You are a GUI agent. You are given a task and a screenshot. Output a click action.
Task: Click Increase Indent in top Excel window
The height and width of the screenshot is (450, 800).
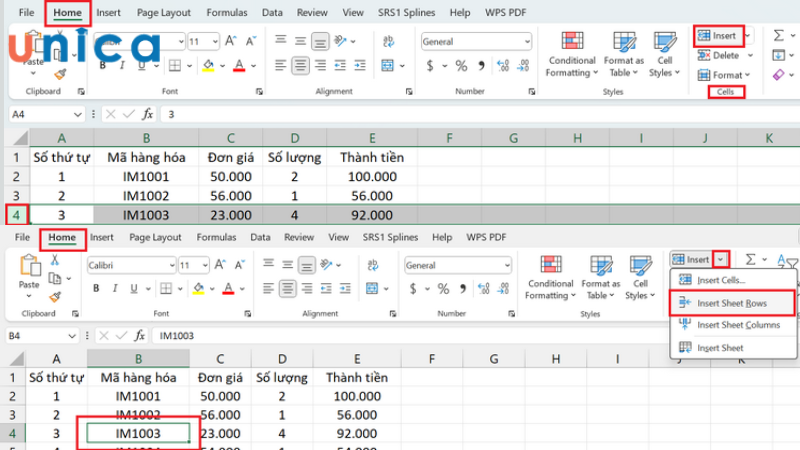click(360, 65)
